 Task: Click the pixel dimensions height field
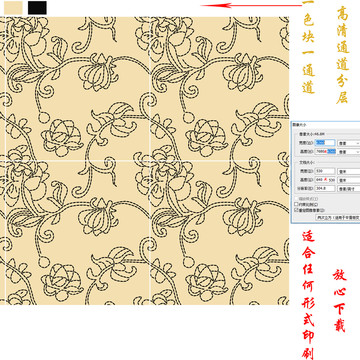325,151
